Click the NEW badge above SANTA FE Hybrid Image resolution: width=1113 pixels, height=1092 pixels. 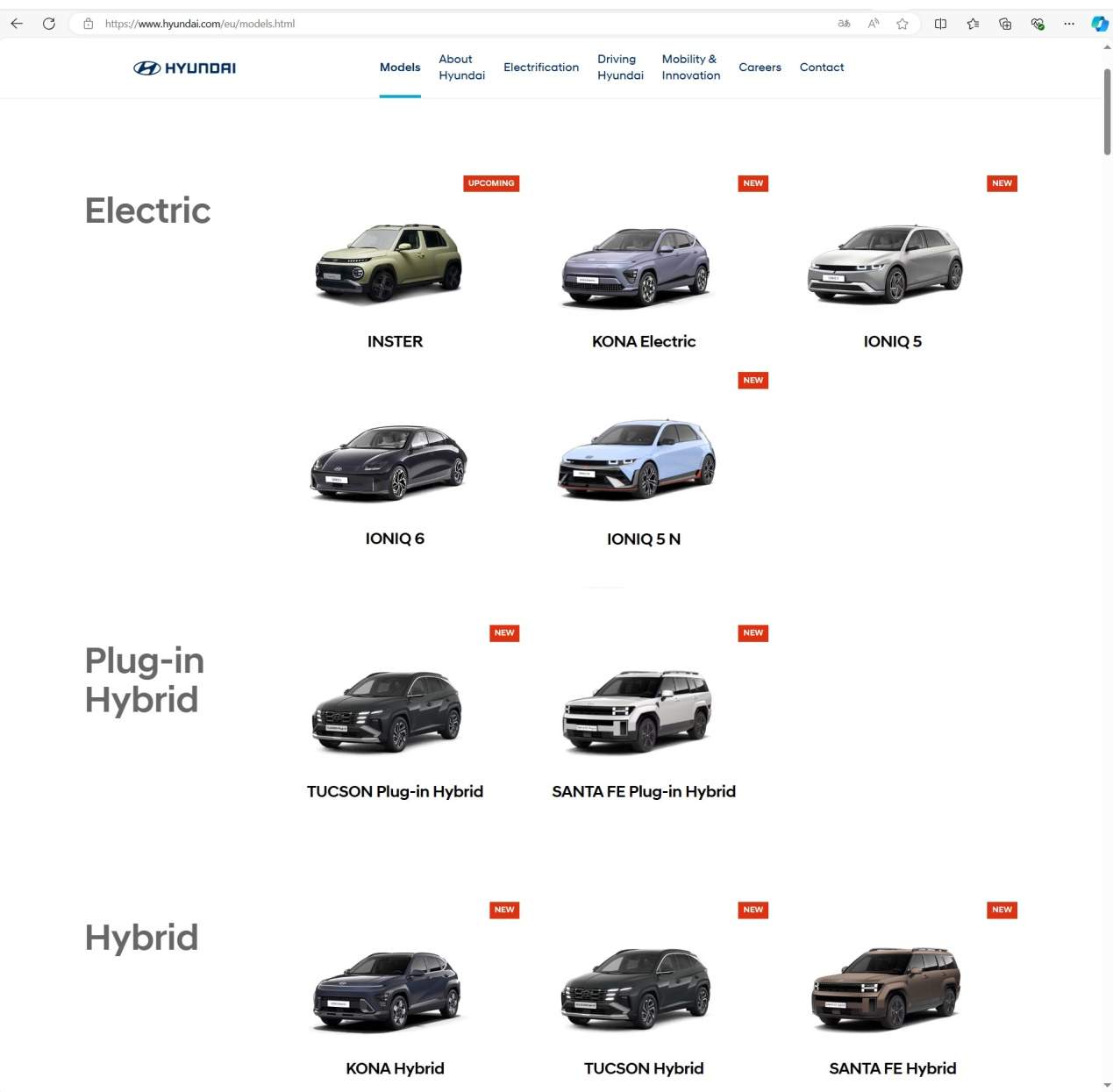click(x=1002, y=910)
